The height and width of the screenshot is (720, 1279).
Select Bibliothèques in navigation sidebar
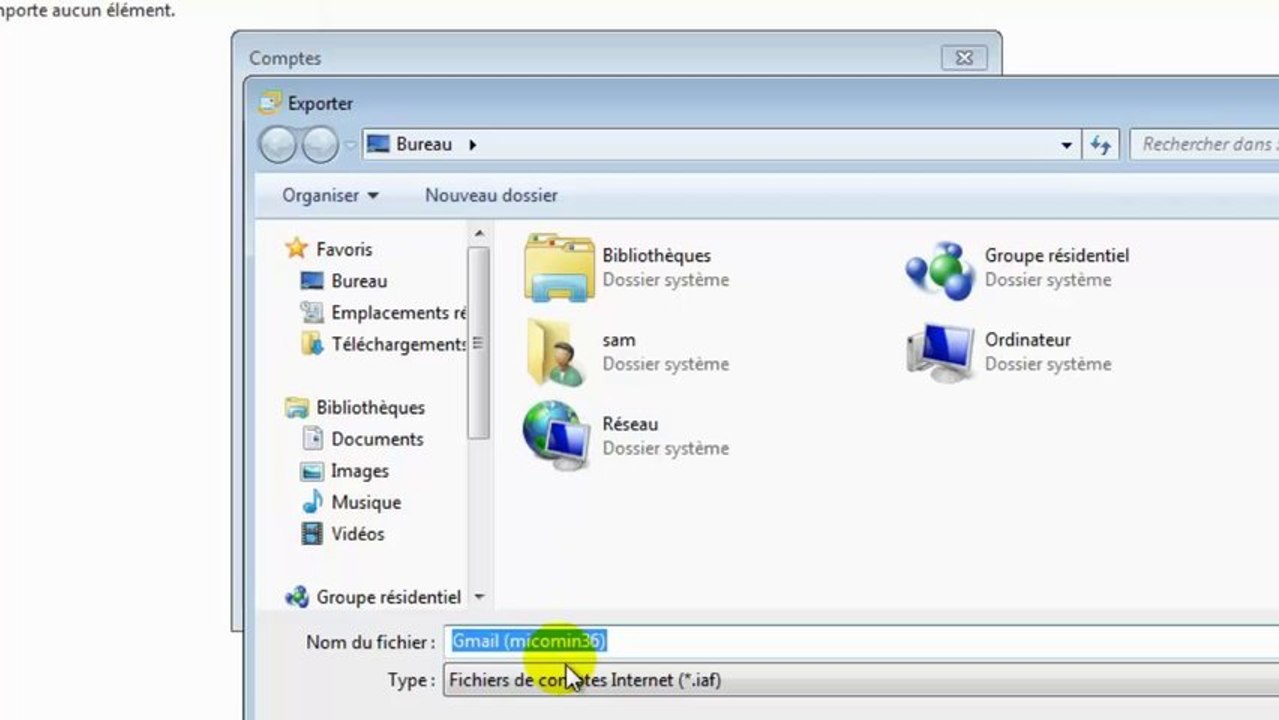tap(370, 407)
